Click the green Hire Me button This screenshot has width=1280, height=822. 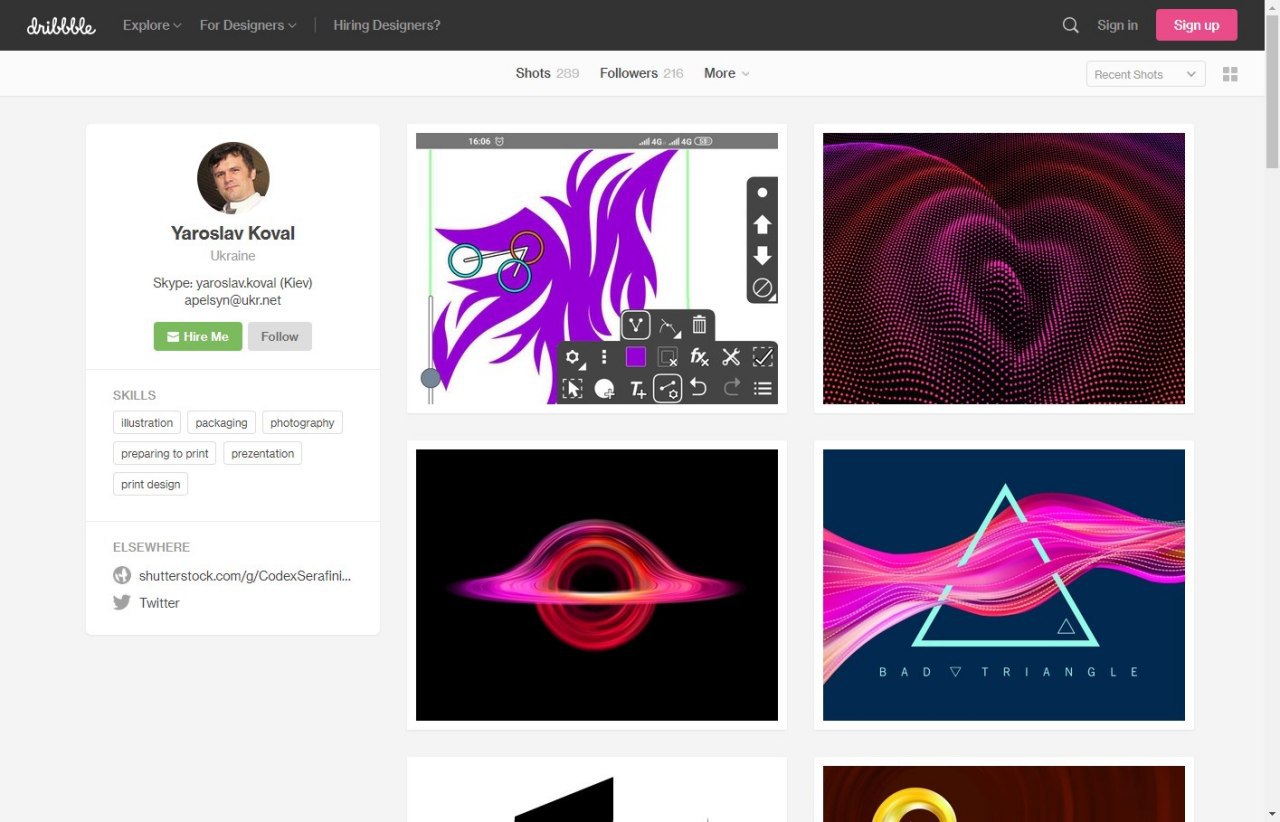198,336
